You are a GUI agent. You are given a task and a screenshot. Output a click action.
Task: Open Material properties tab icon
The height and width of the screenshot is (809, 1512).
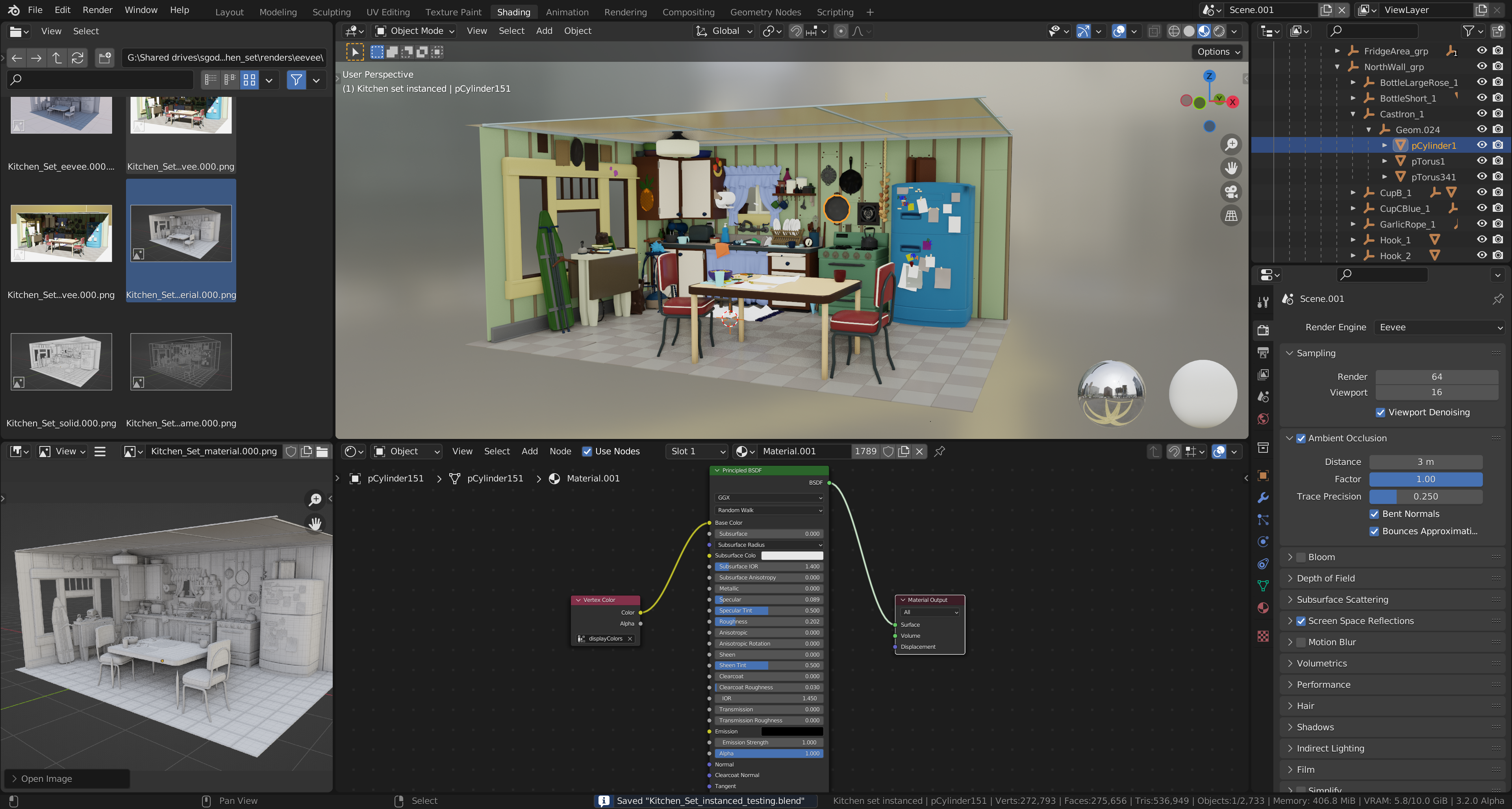[1263, 608]
